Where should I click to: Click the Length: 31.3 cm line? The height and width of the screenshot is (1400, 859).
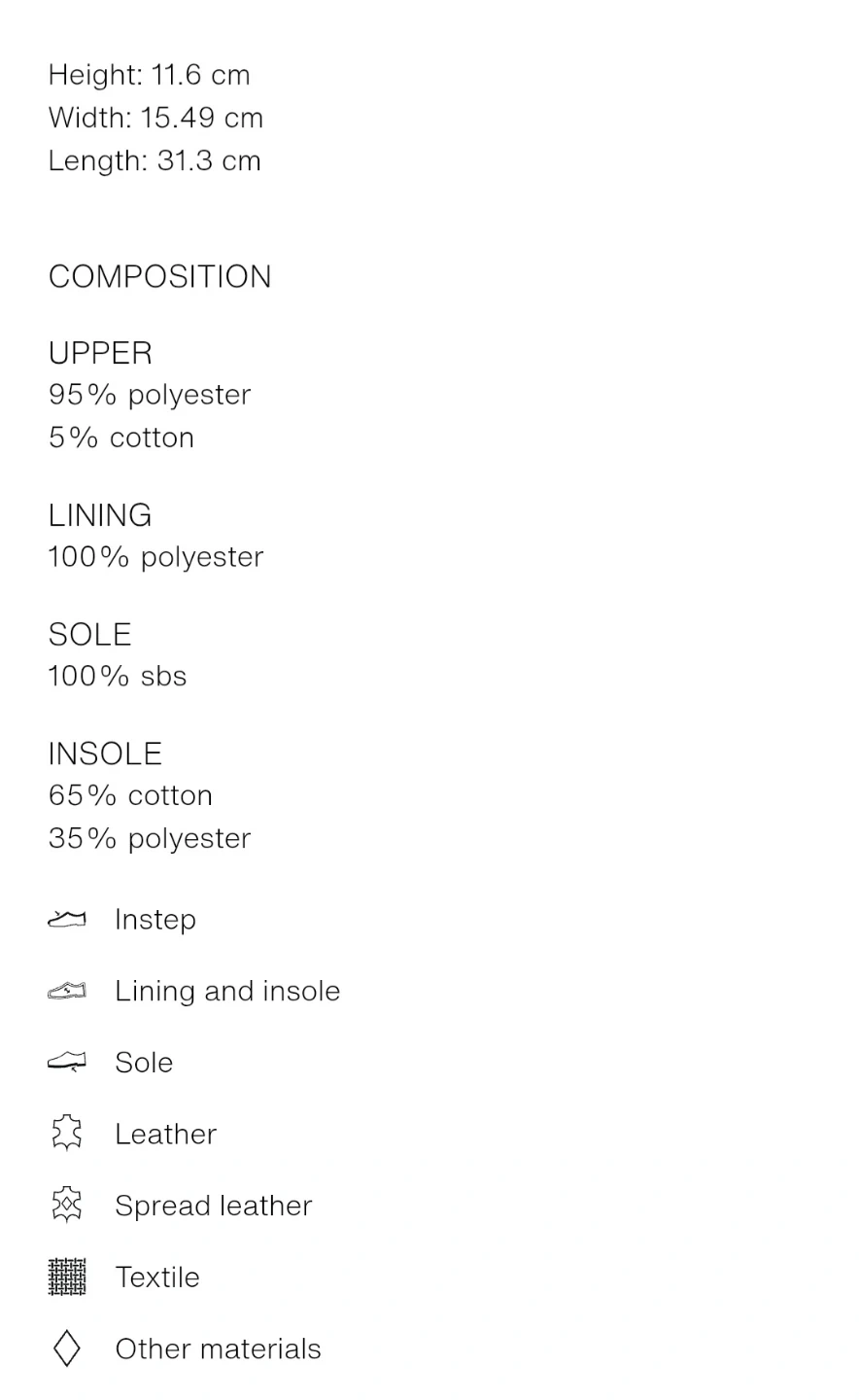[x=155, y=160]
